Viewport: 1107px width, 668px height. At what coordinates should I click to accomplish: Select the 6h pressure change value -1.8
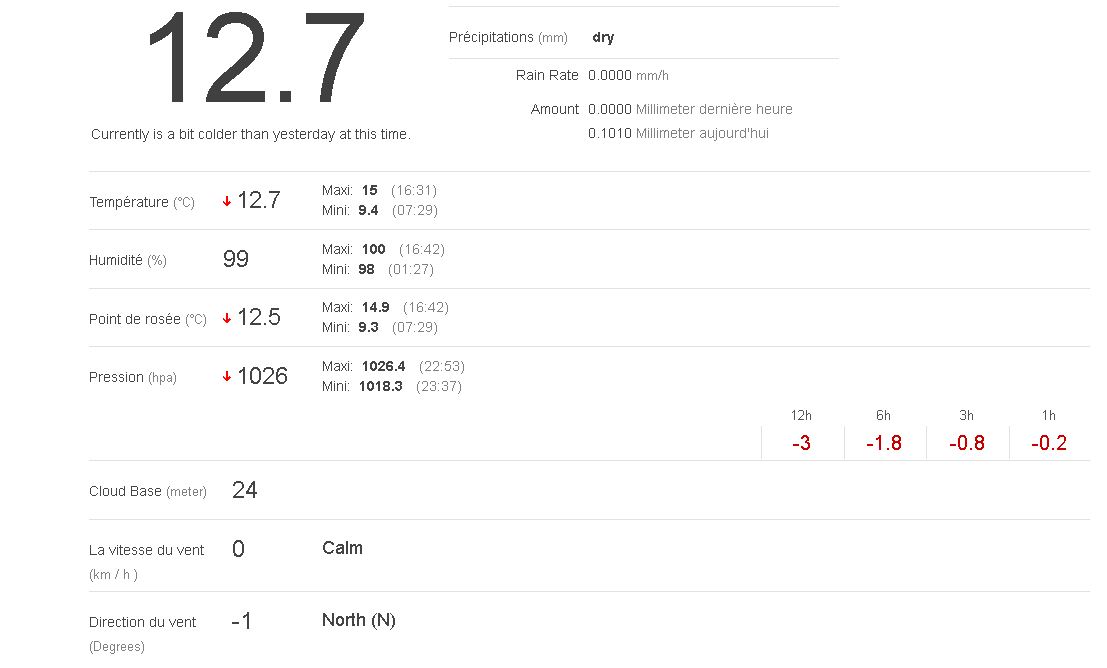click(x=884, y=443)
